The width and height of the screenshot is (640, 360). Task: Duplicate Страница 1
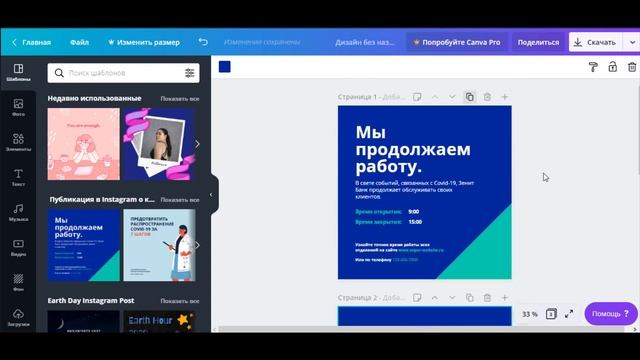click(x=469, y=97)
